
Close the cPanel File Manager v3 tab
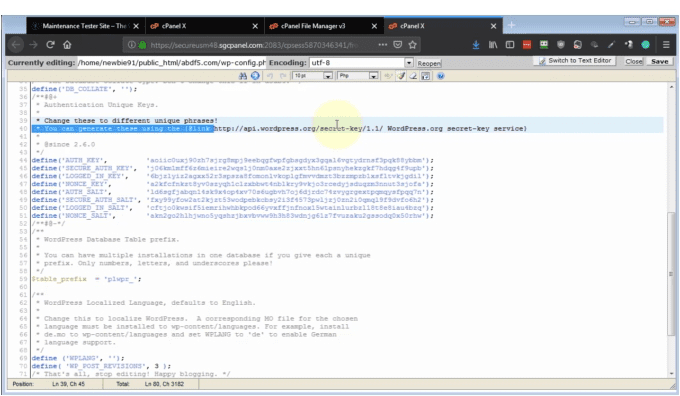pos(374,26)
